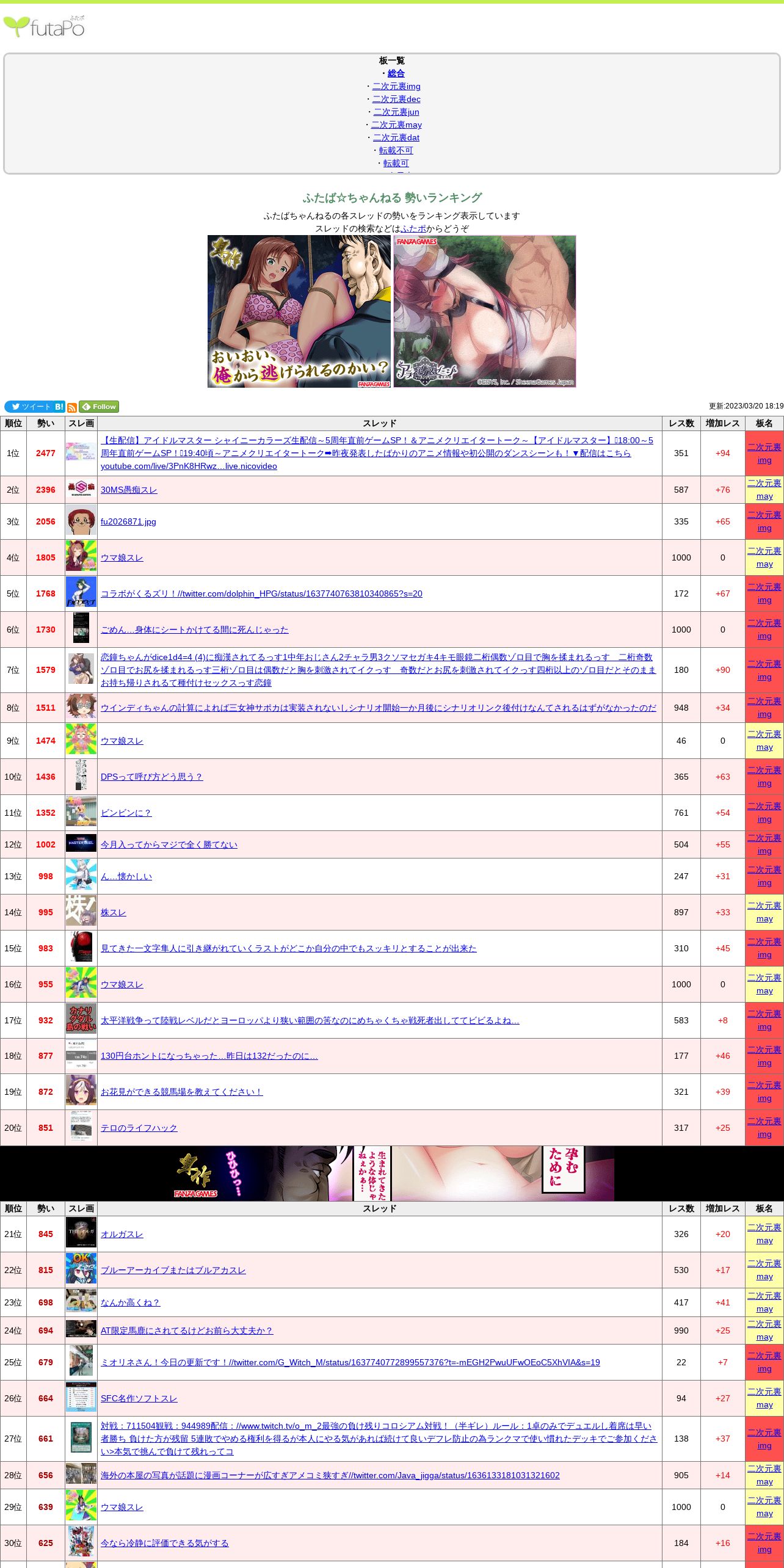
Task: Open the fu2026871.jpg thread link
Action: [x=128, y=521]
